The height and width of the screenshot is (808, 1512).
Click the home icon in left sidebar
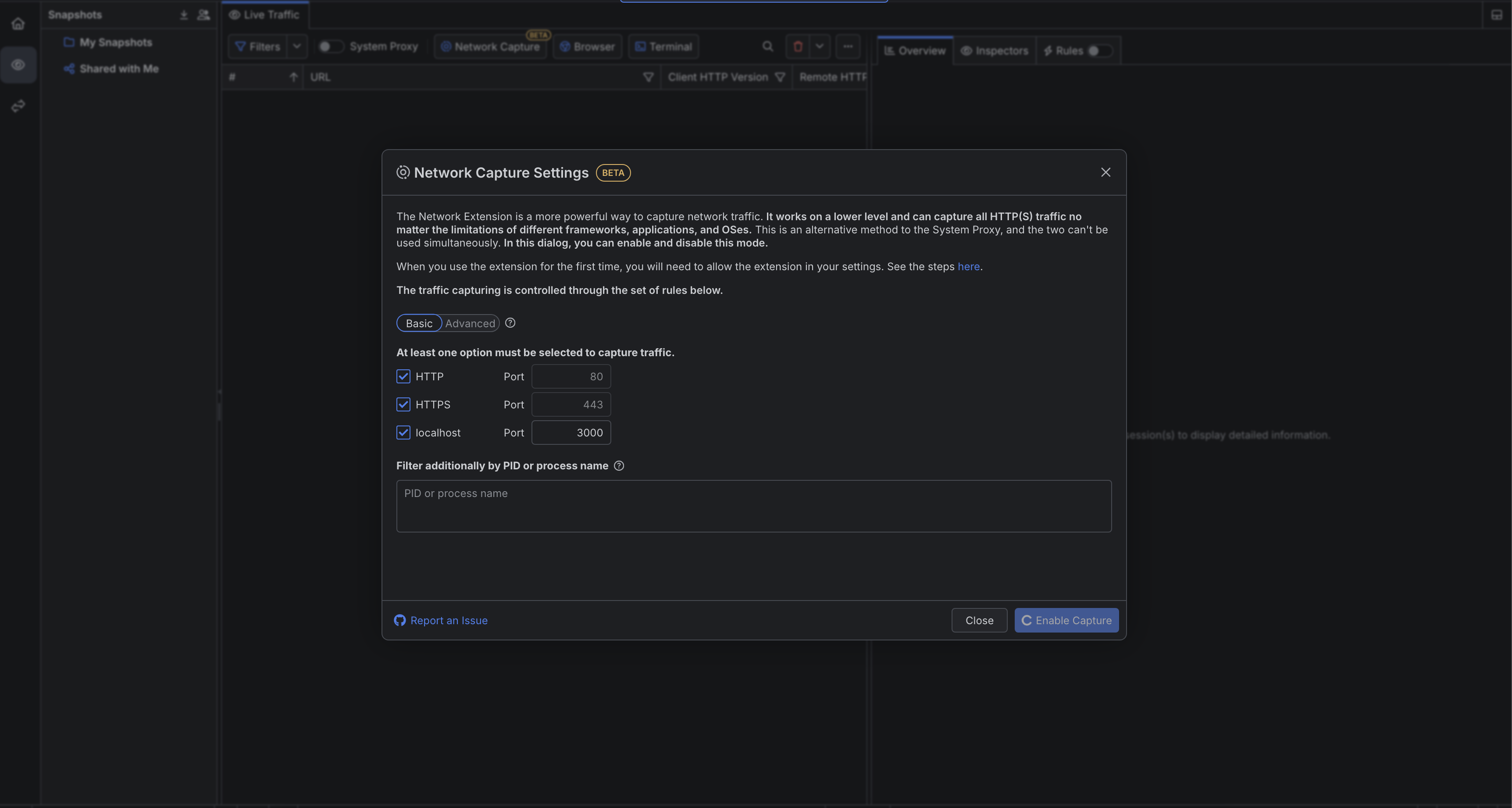tap(18, 24)
